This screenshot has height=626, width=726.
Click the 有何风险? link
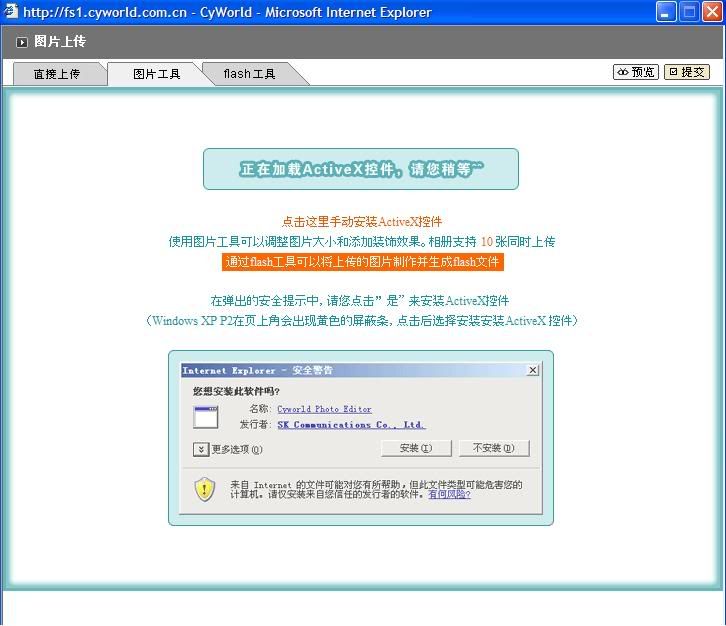click(x=449, y=495)
